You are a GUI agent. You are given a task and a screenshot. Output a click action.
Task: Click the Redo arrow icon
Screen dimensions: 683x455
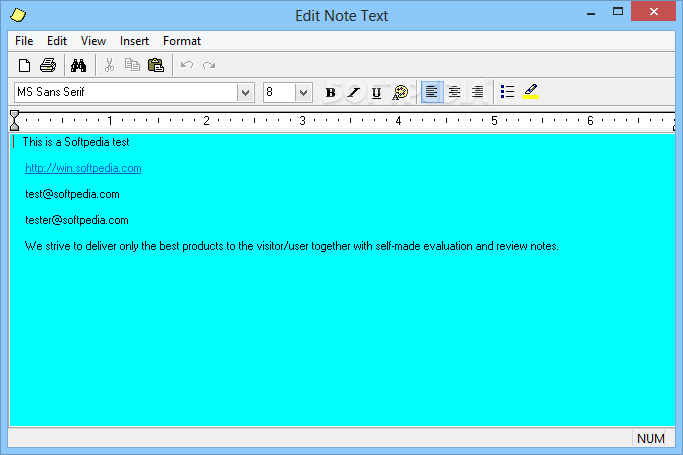tap(209, 65)
